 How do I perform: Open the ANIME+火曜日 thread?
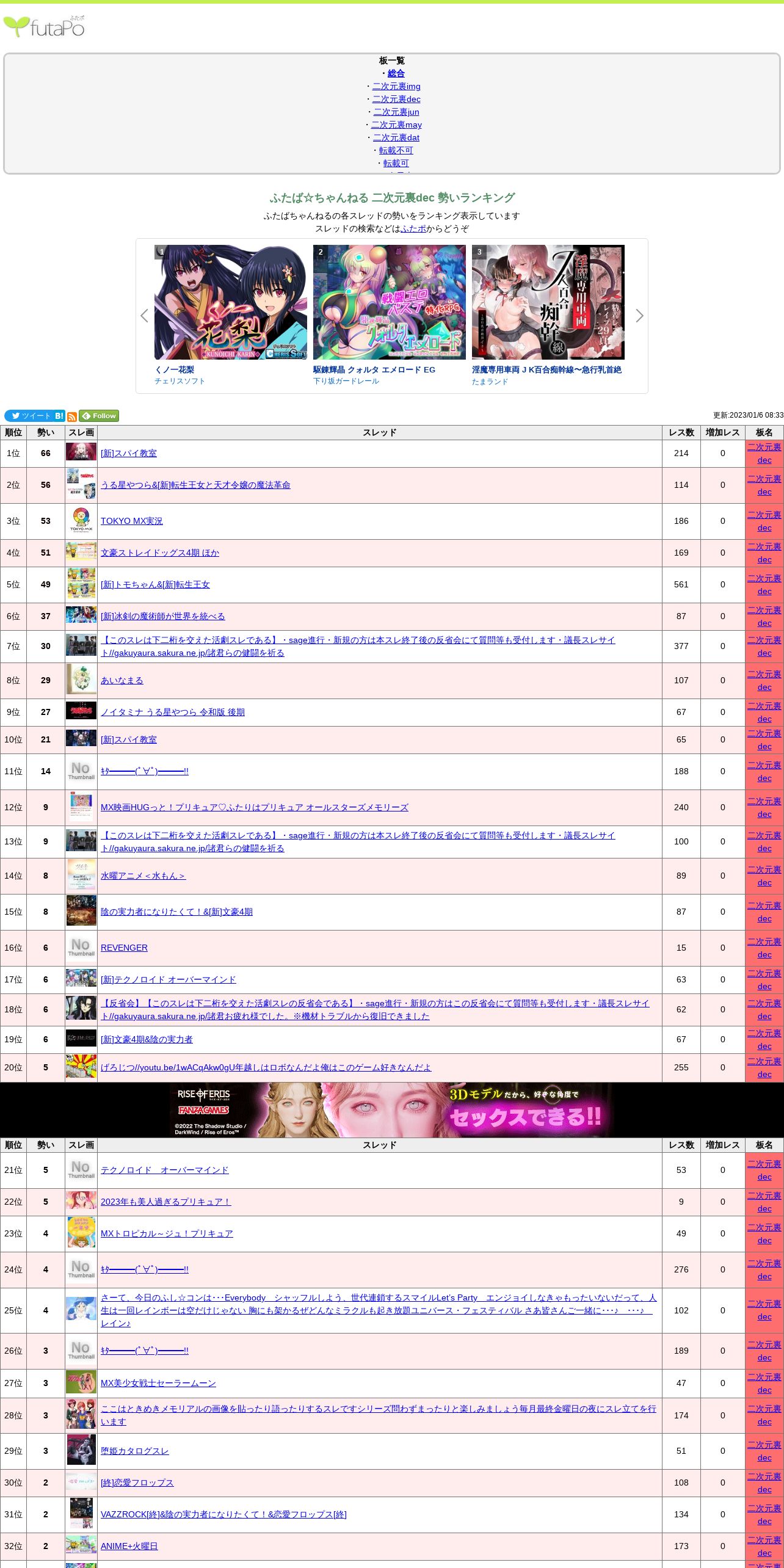[129, 1546]
